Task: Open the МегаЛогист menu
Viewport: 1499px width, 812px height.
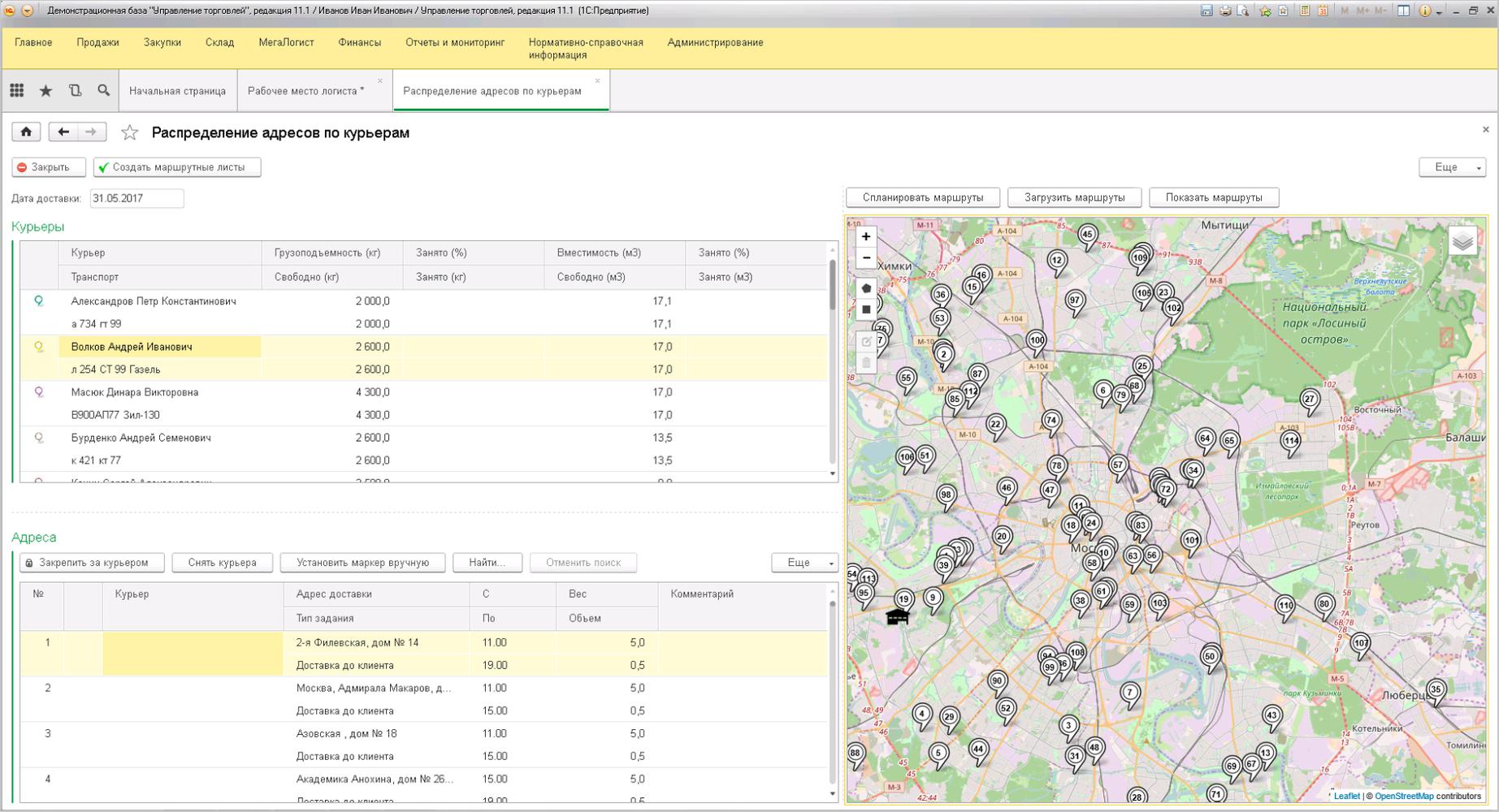Action: pyautogui.click(x=286, y=42)
